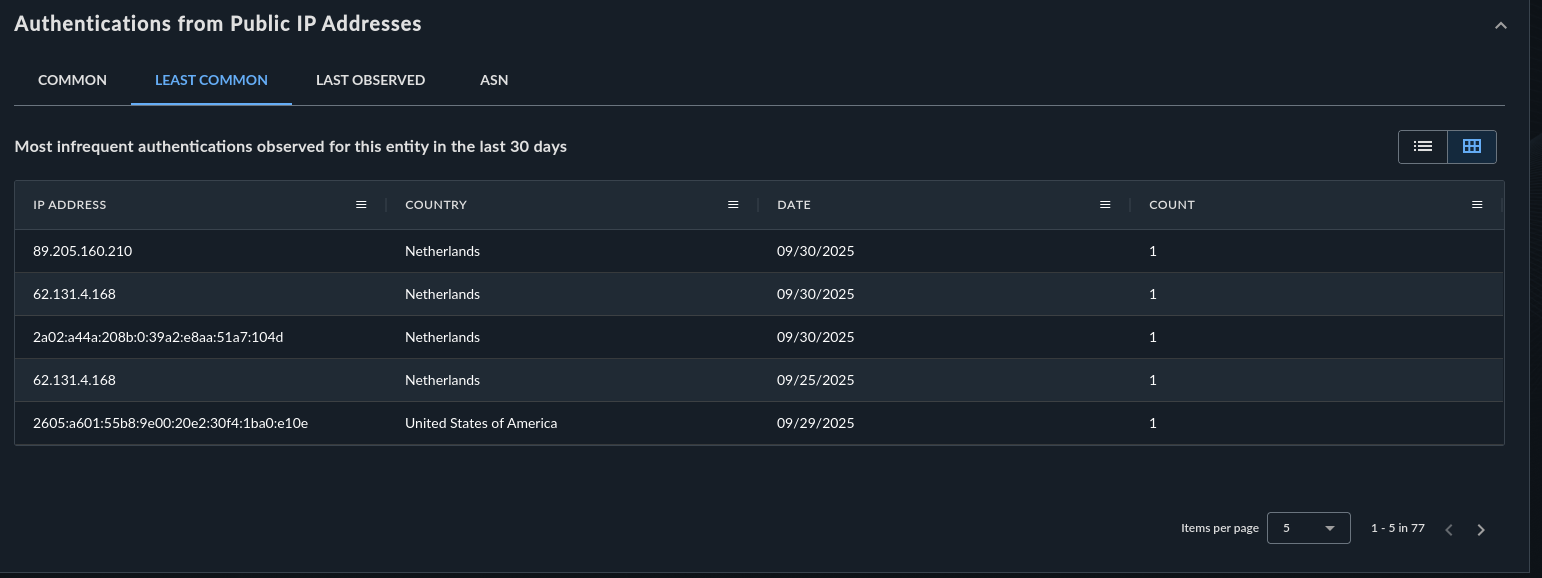Open Date column menu icon
Viewport: 1542px width, 578px height.
coord(1105,205)
